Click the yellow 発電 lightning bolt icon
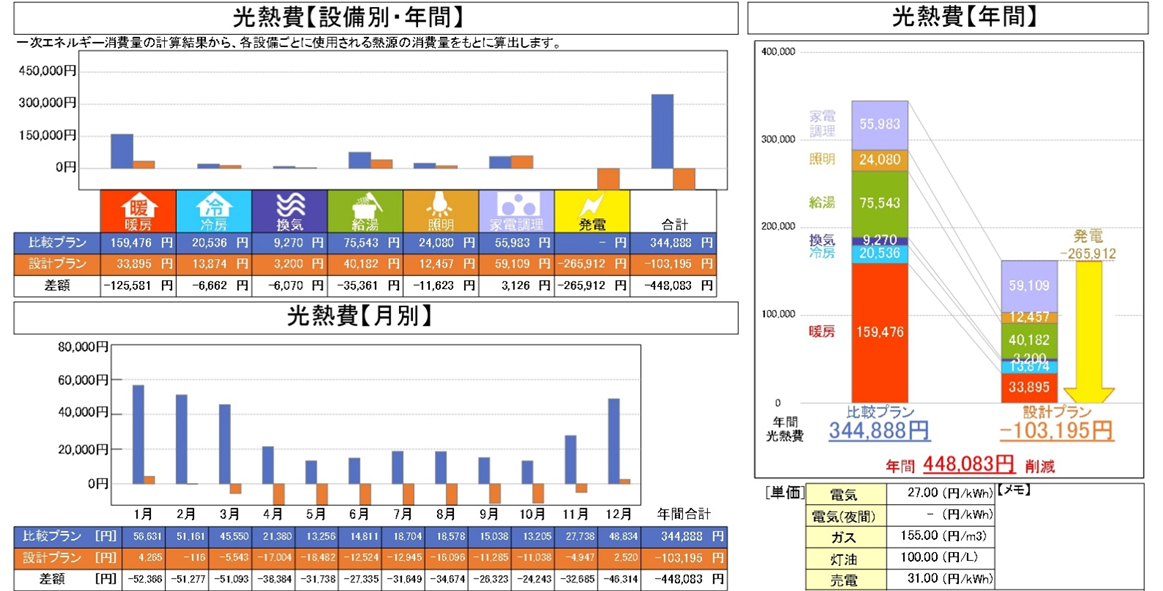Image resolution: width=1163 pixels, height=591 pixels. point(592,210)
